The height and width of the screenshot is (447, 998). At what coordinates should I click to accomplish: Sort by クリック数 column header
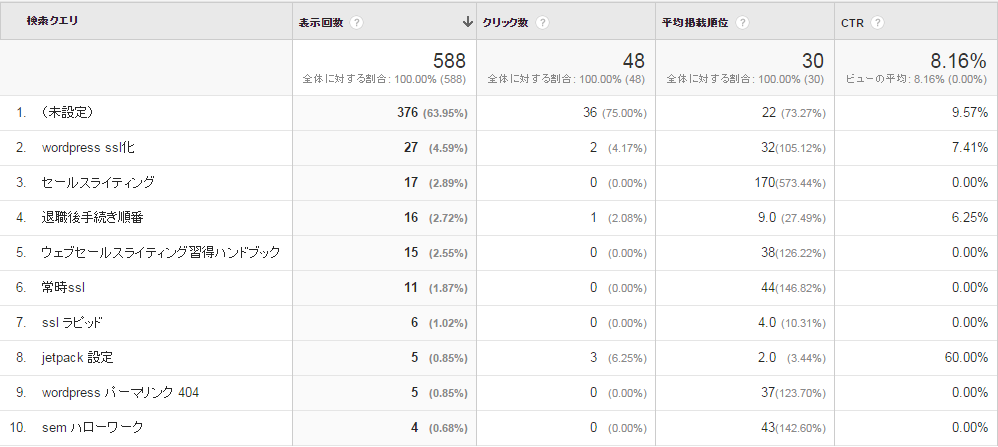(x=505, y=22)
